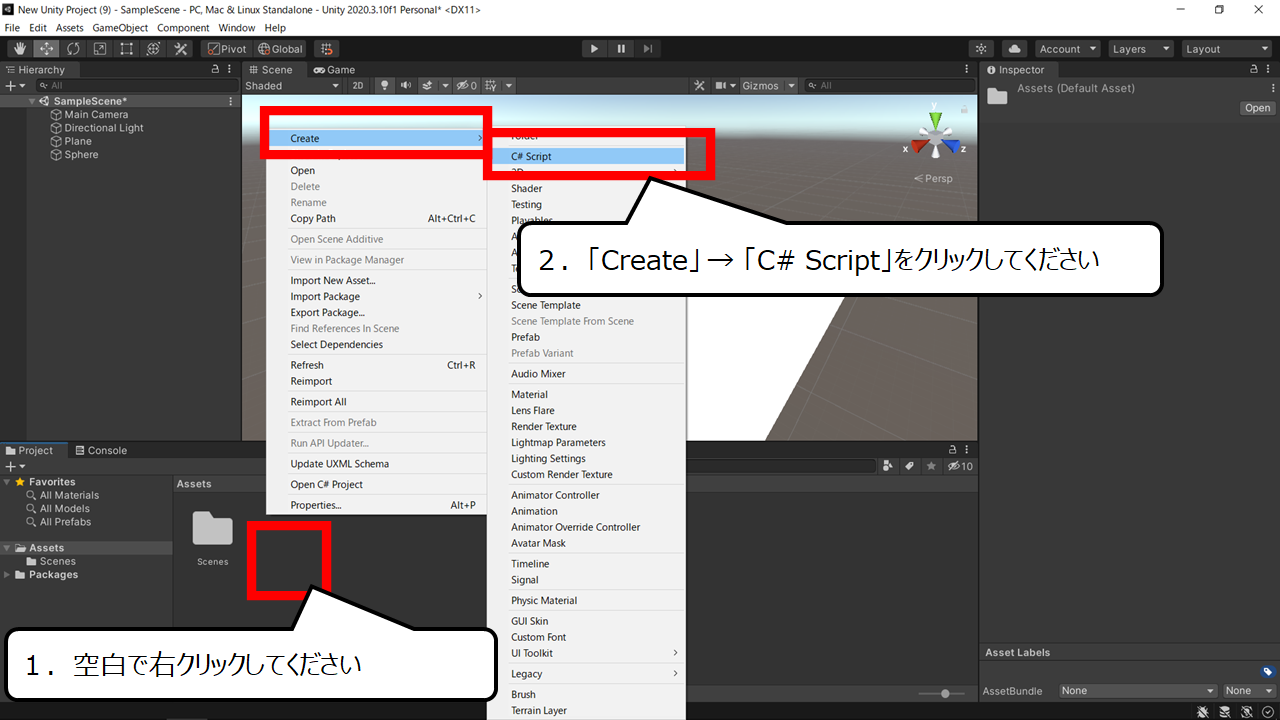The width and height of the screenshot is (1280, 720).
Task: Adjust the Project icon size slider
Action: click(x=942, y=693)
